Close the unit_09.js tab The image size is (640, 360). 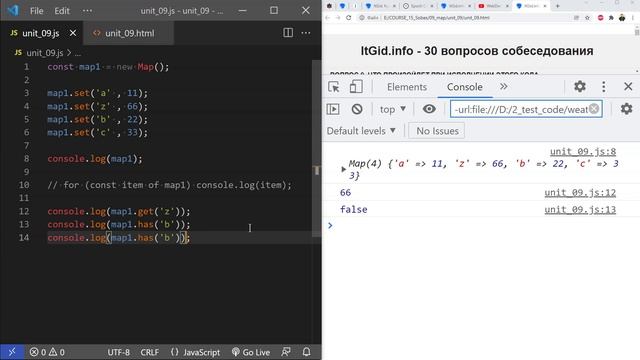(x=73, y=33)
